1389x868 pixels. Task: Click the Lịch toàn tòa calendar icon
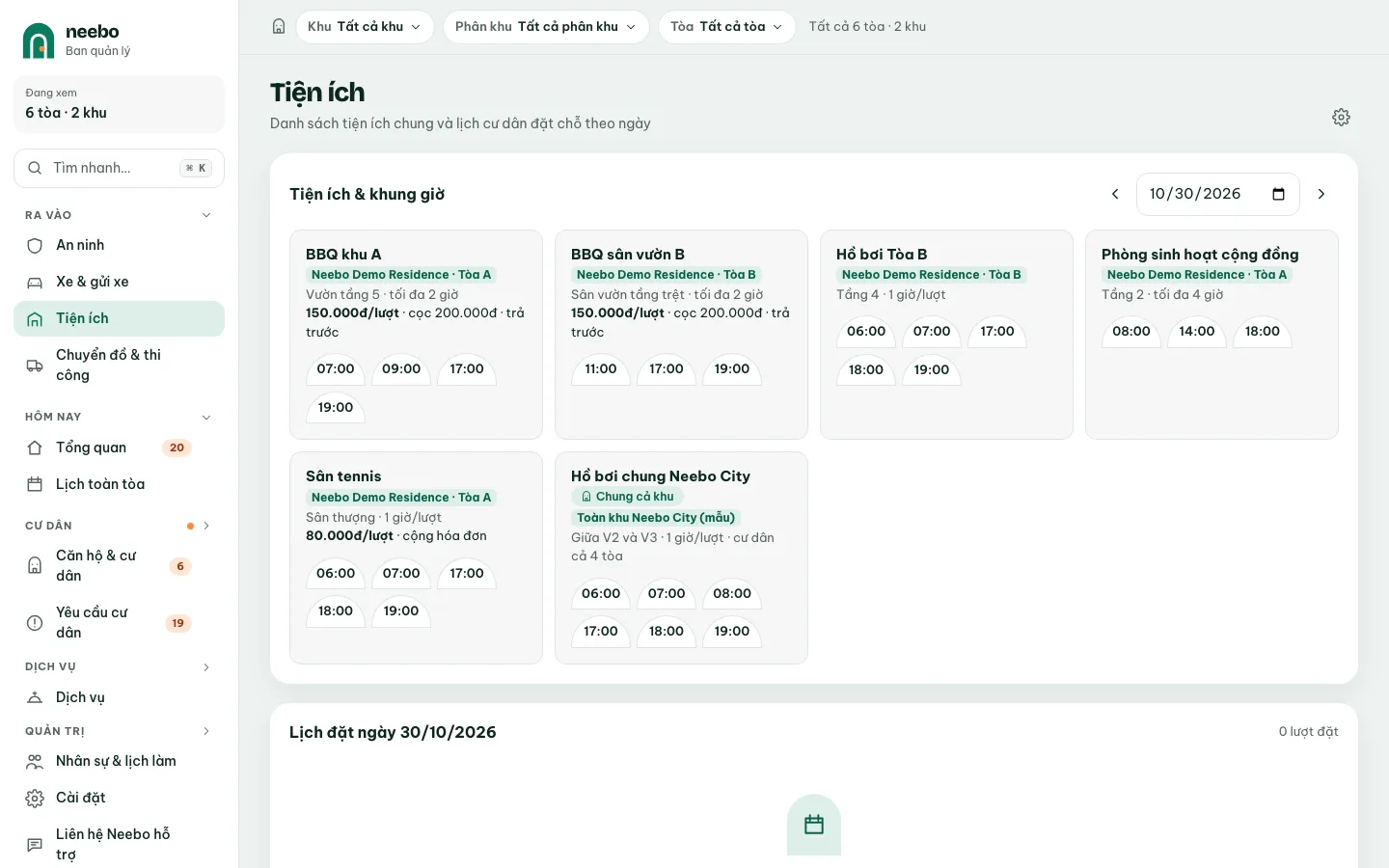click(x=35, y=484)
